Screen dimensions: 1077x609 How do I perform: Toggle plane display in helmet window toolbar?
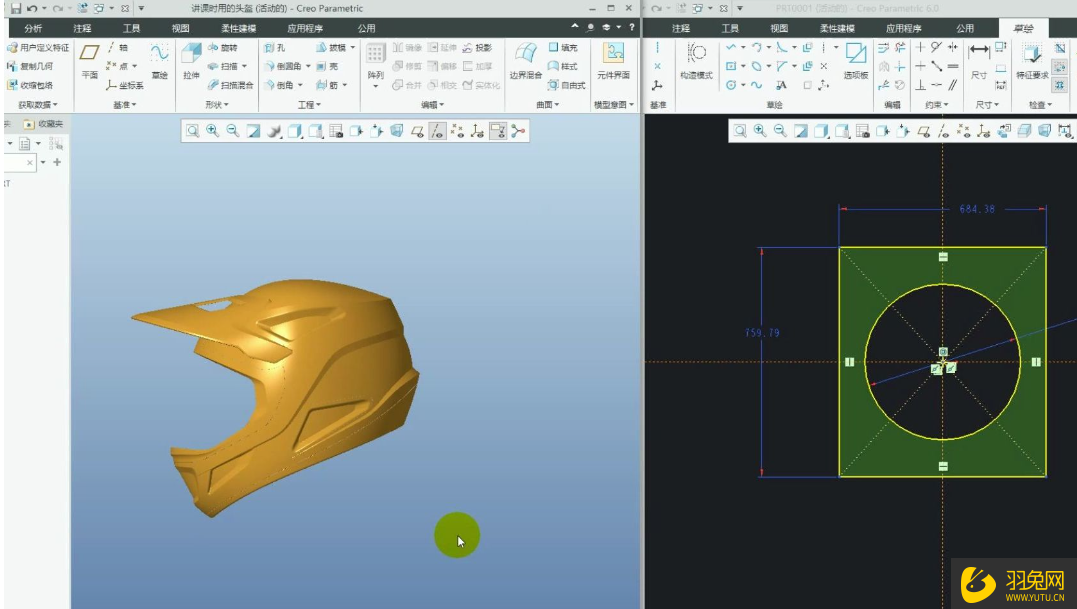pyautogui.click(x=417, y=131)
